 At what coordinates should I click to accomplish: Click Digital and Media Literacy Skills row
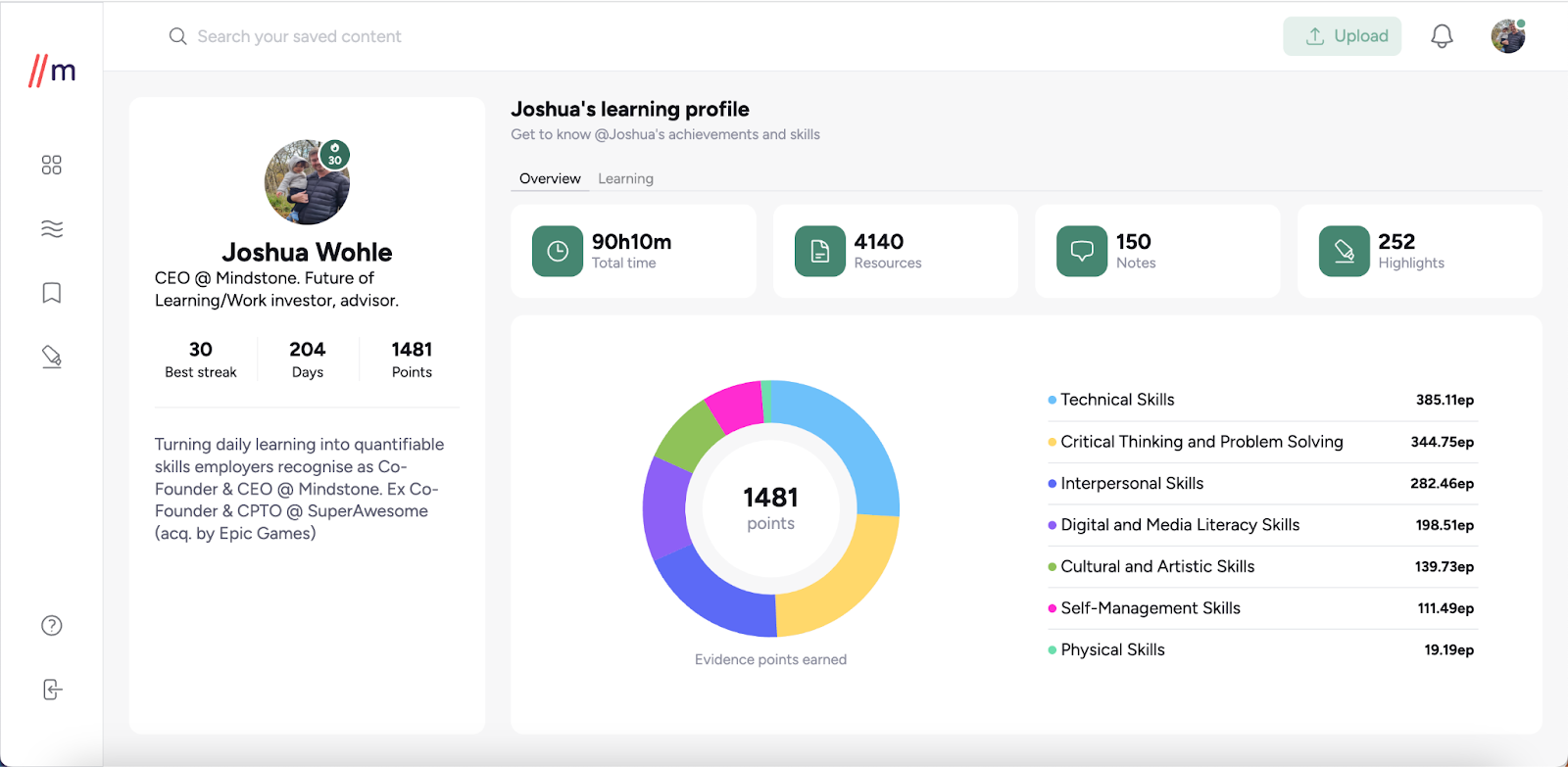pyautogui.click(x=1261, y=525)
